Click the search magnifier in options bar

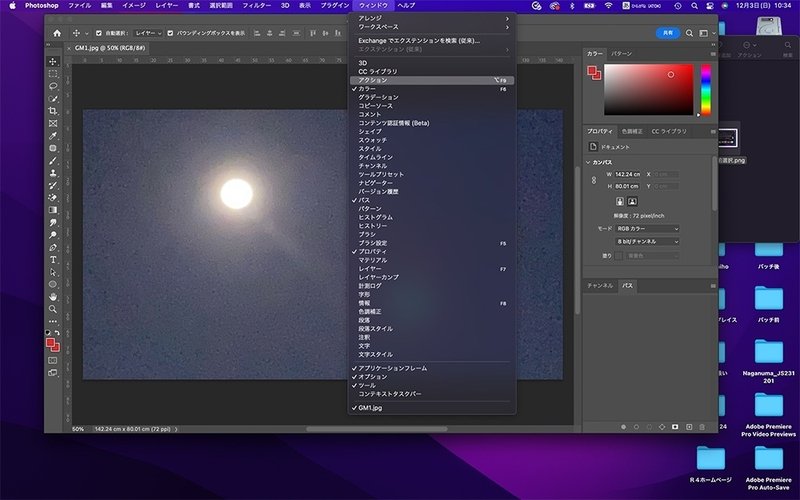689,33
